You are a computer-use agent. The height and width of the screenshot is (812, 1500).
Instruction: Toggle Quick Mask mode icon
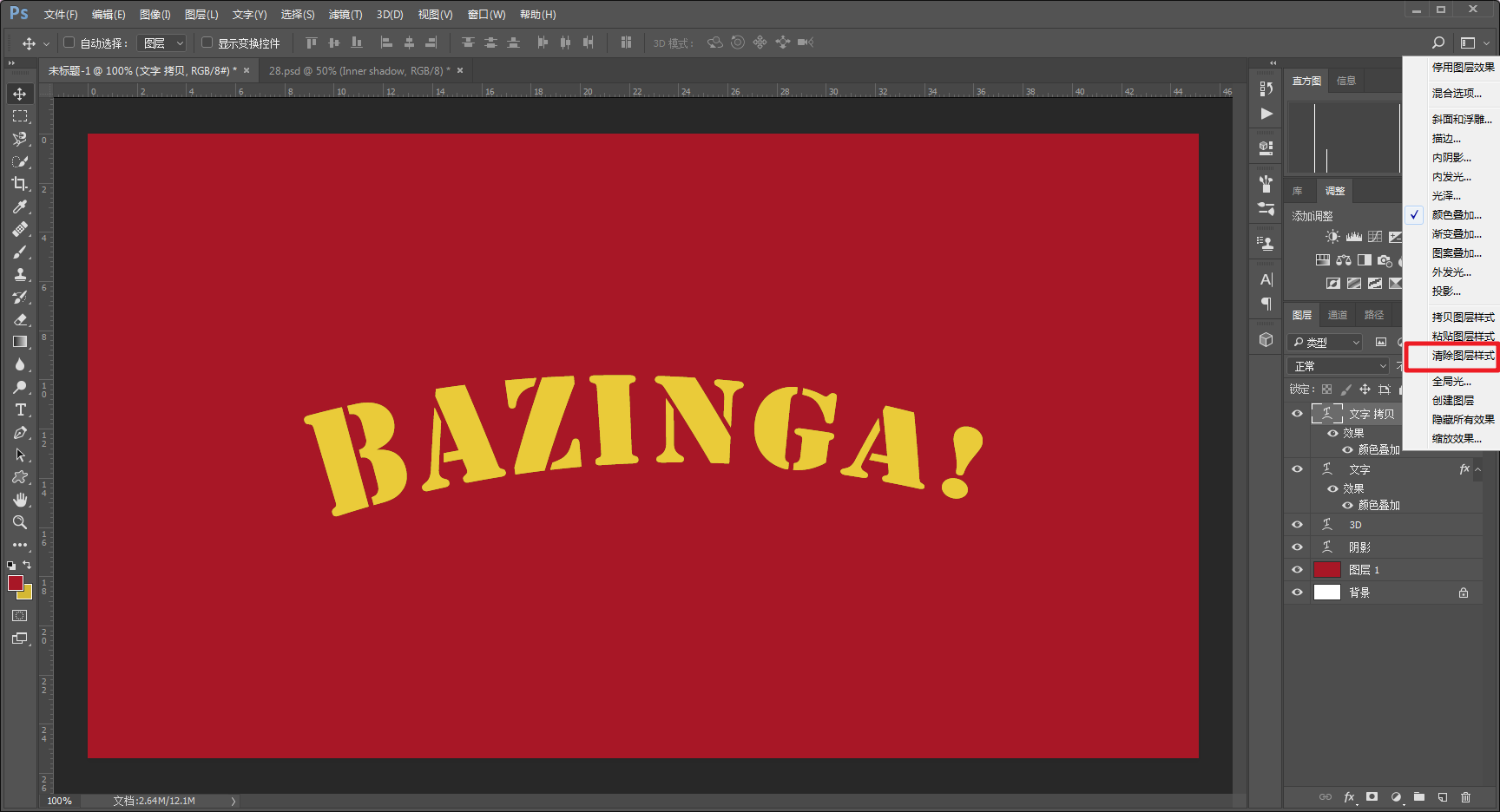click(19, 615)
